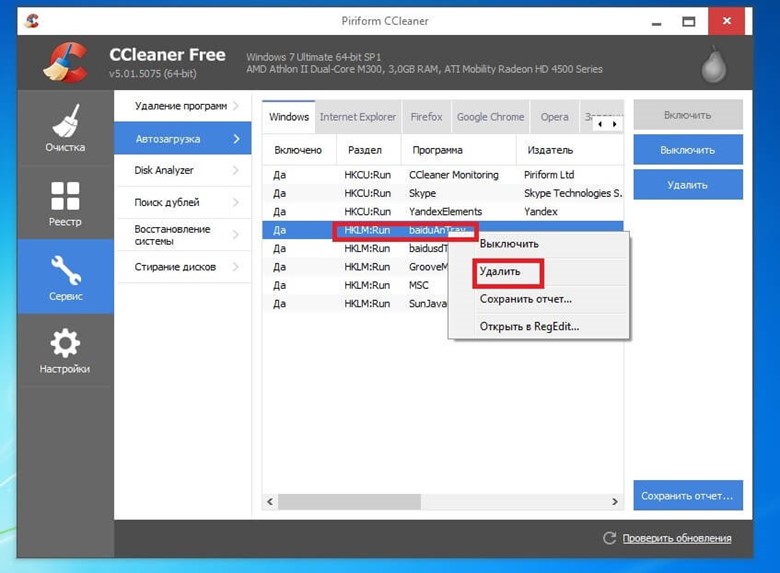Open Удаление программ submenu
Image resolution: width=780 pixels, height=573 pixels.
pos(183,106)
